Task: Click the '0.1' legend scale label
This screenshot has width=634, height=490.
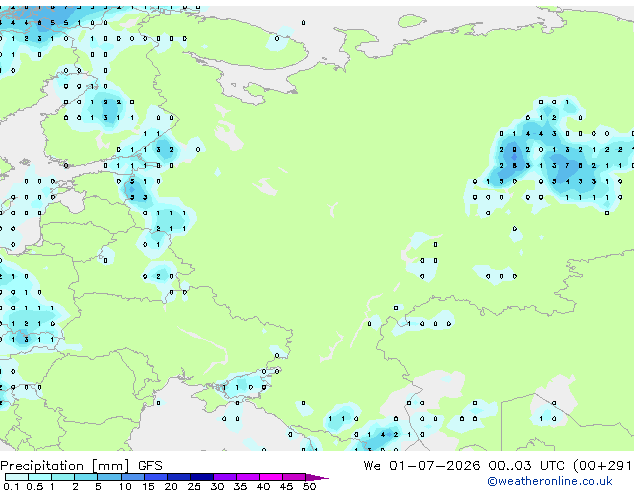Action: (x=11, y=486)
